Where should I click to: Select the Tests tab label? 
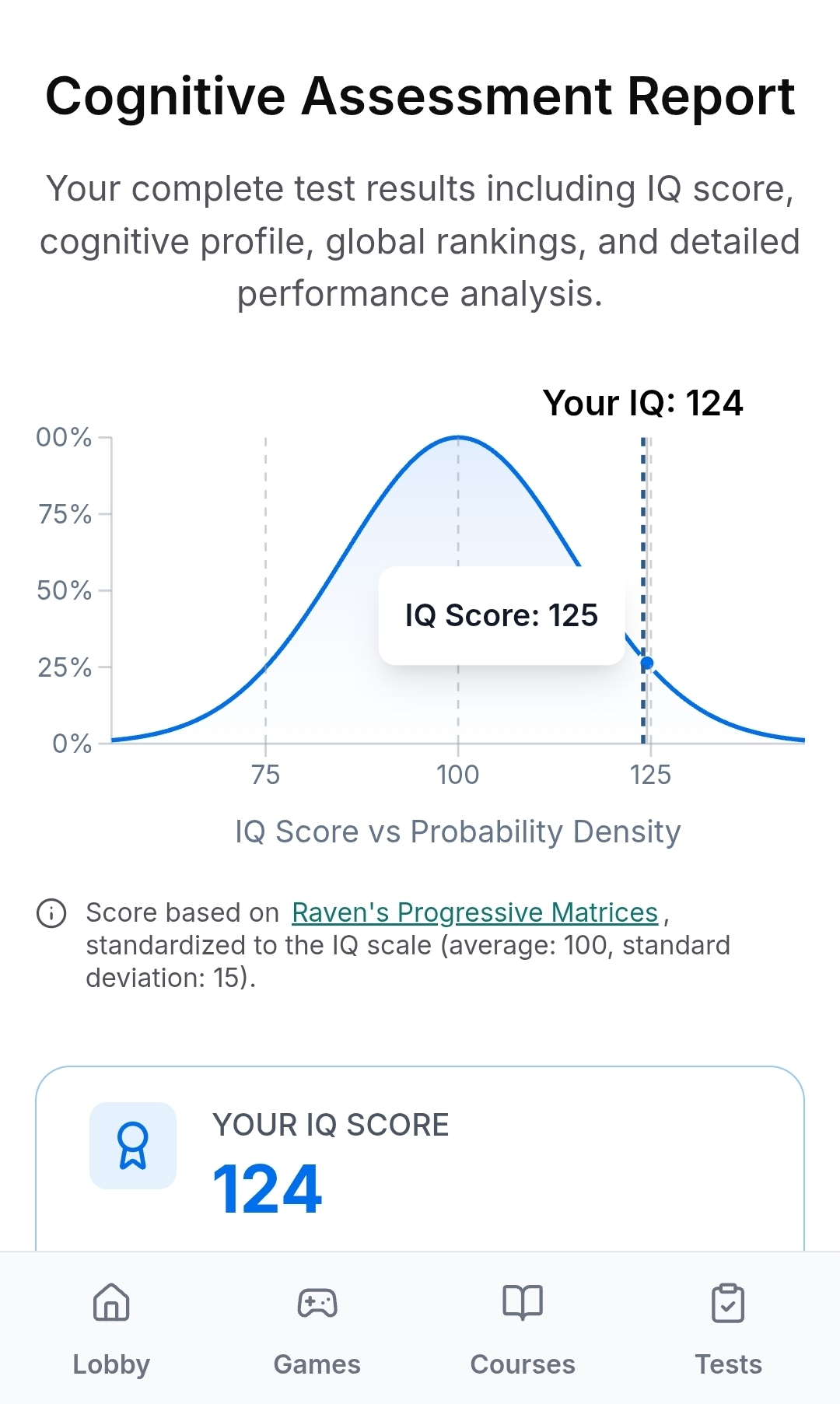728,1364
